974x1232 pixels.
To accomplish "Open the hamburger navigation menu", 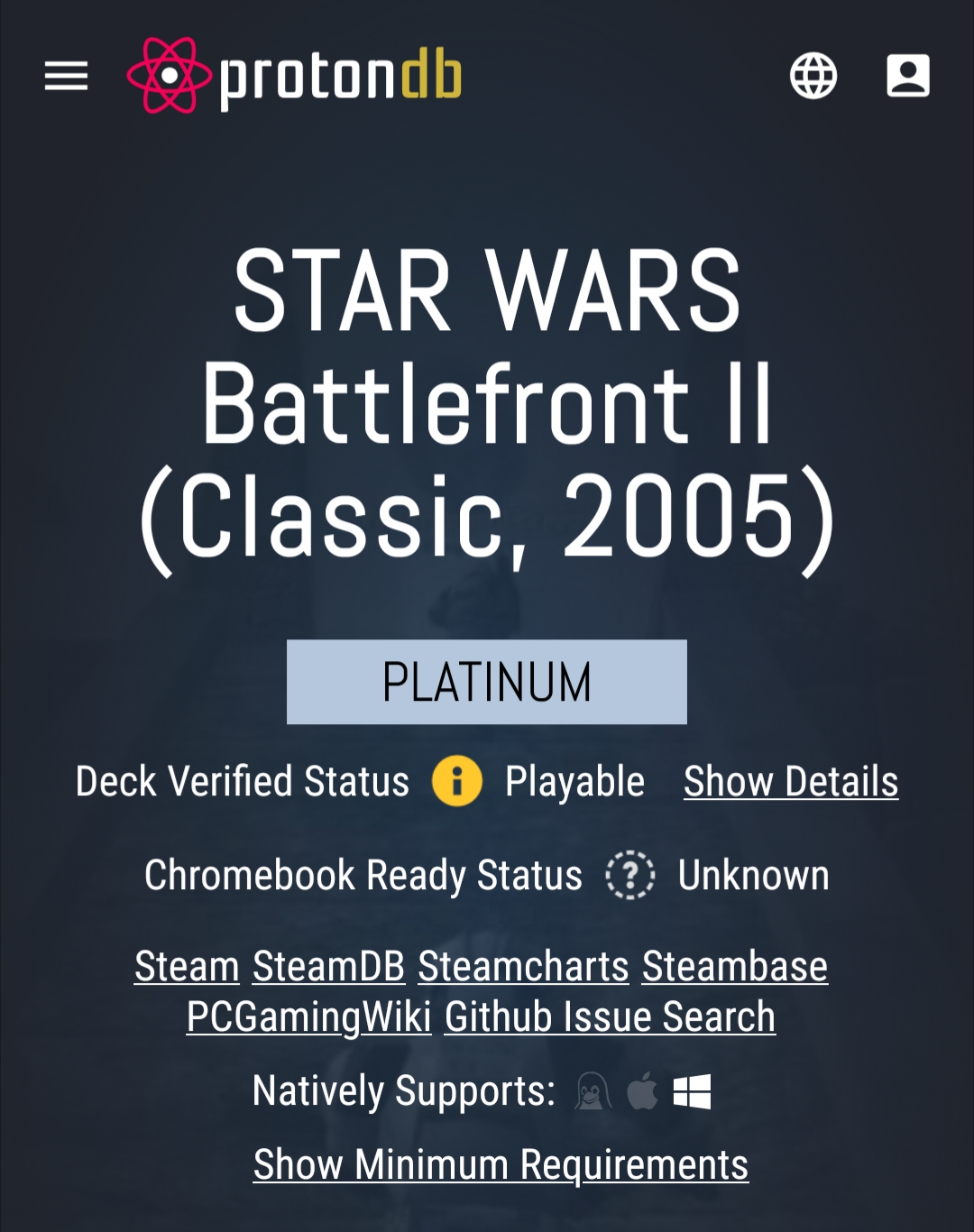I will (67, 76).
